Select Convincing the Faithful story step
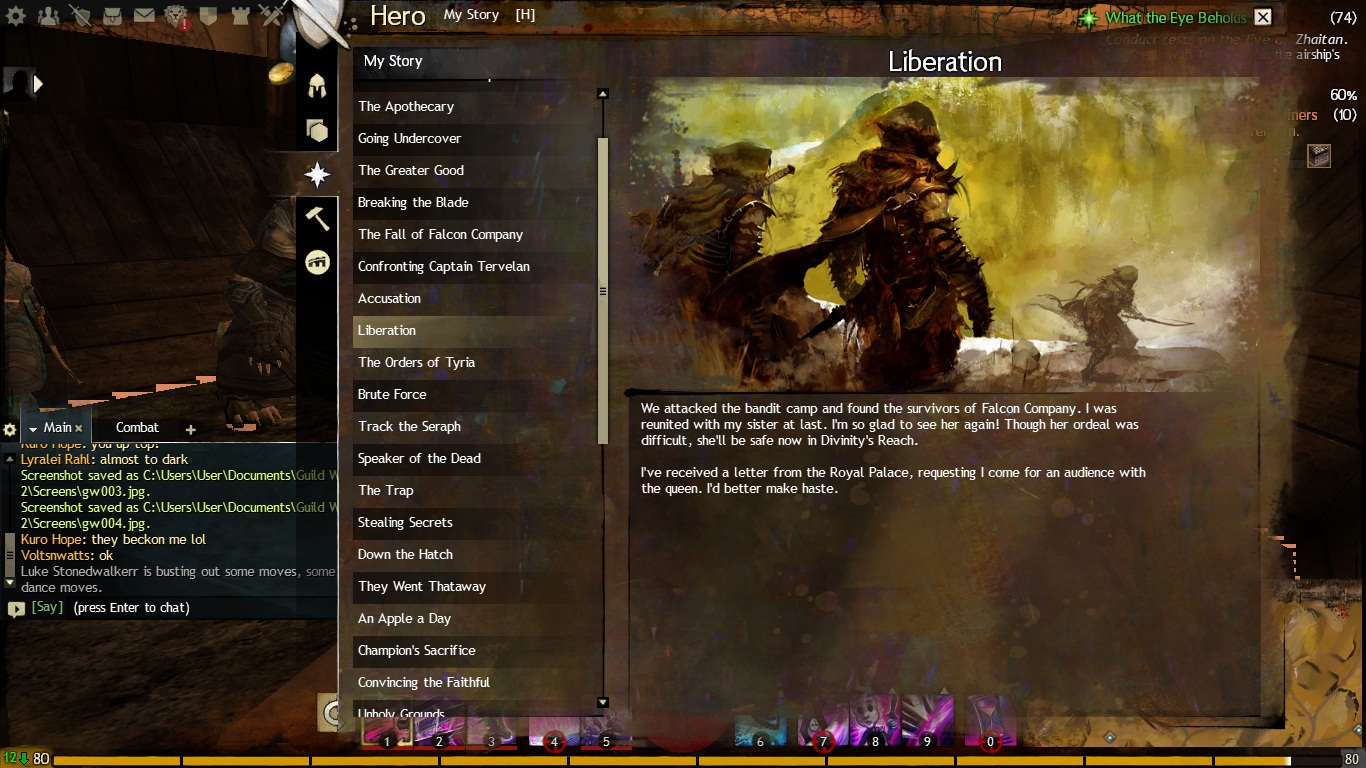1366x768 pixels. 474,683
